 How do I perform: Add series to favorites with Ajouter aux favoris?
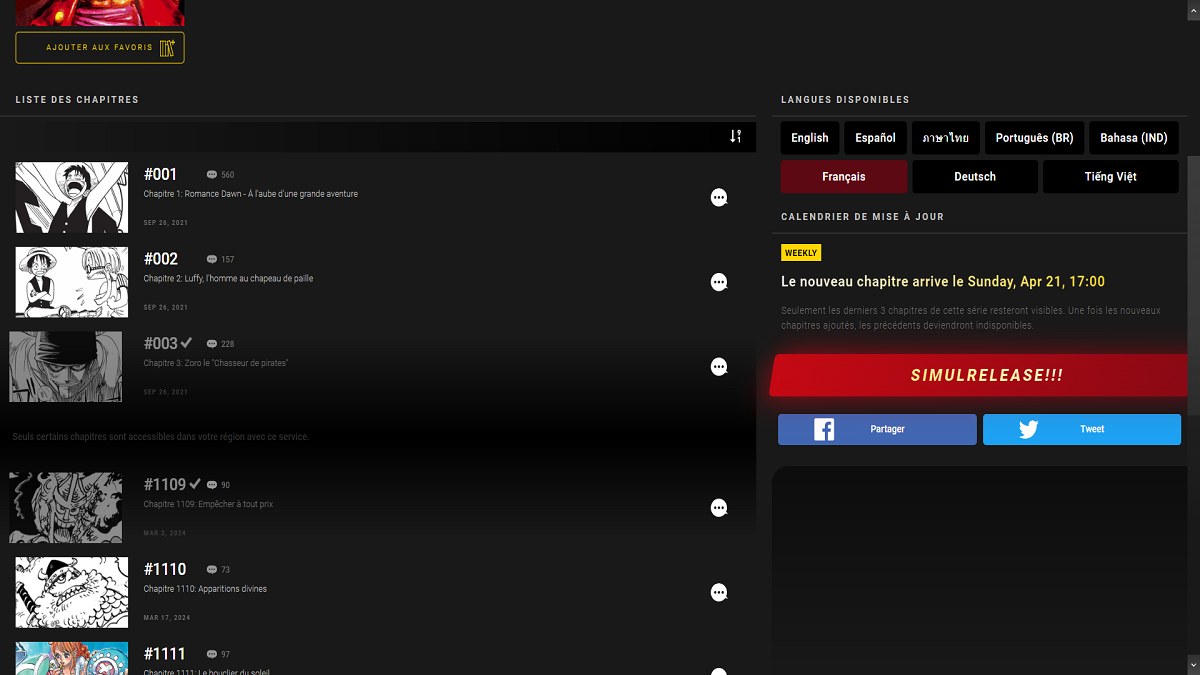(100, 48)
